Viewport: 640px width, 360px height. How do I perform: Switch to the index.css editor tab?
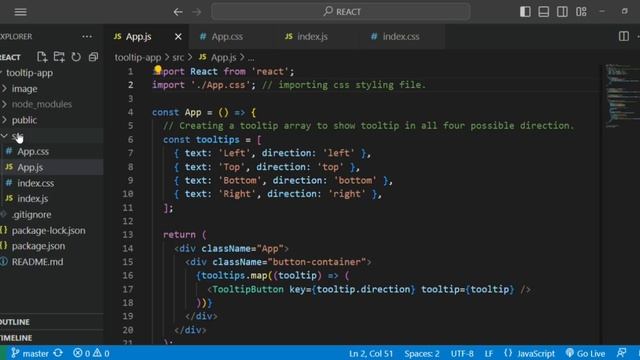coord(401,36)
